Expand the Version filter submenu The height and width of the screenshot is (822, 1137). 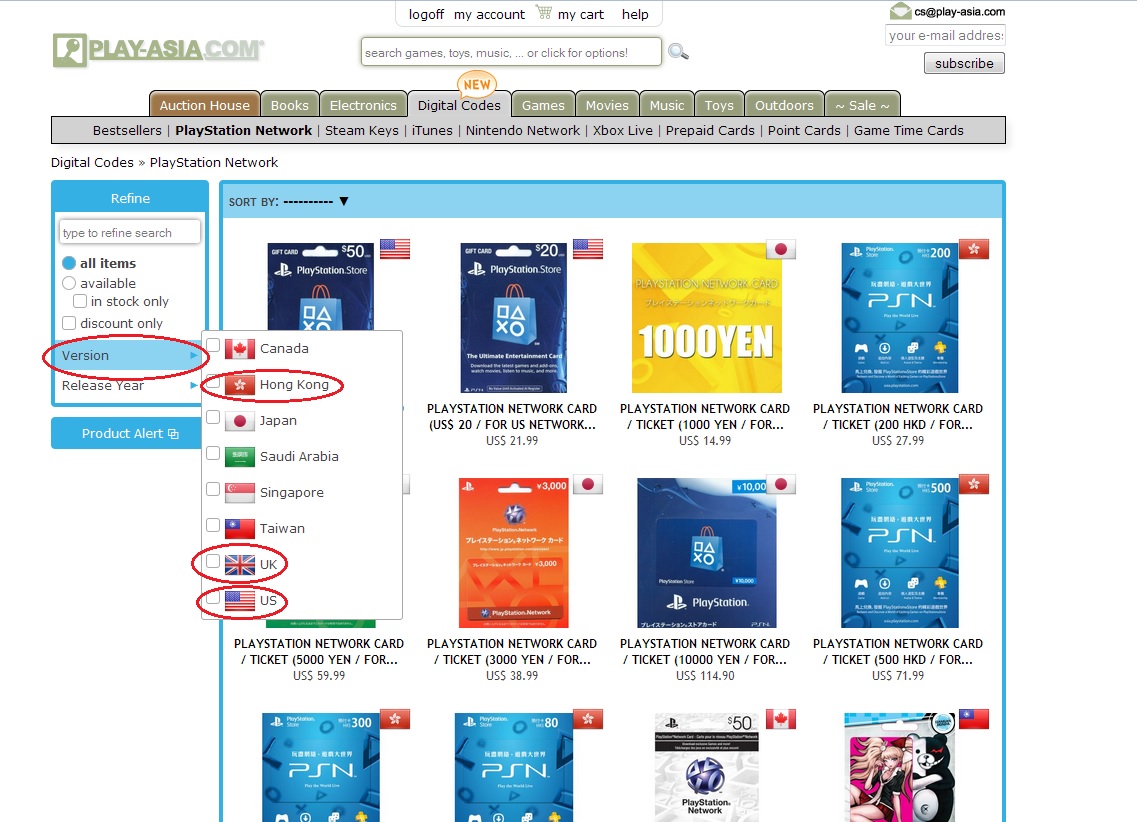(x=129, y=355)
